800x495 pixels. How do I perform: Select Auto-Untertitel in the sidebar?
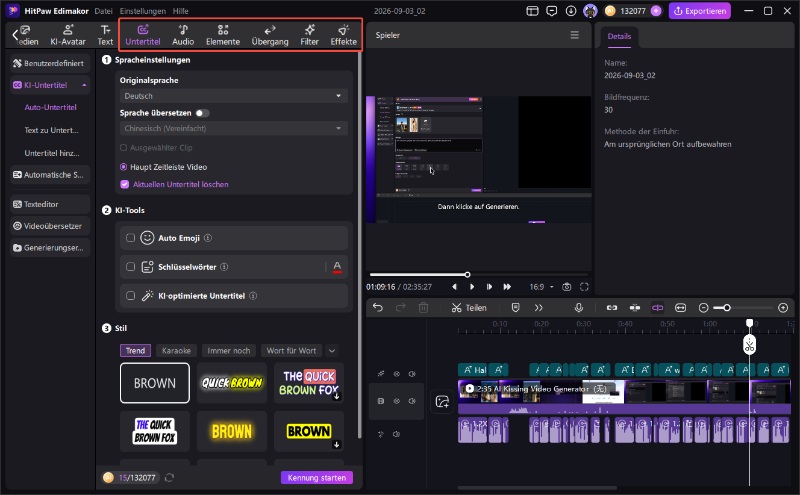(51, 107)
